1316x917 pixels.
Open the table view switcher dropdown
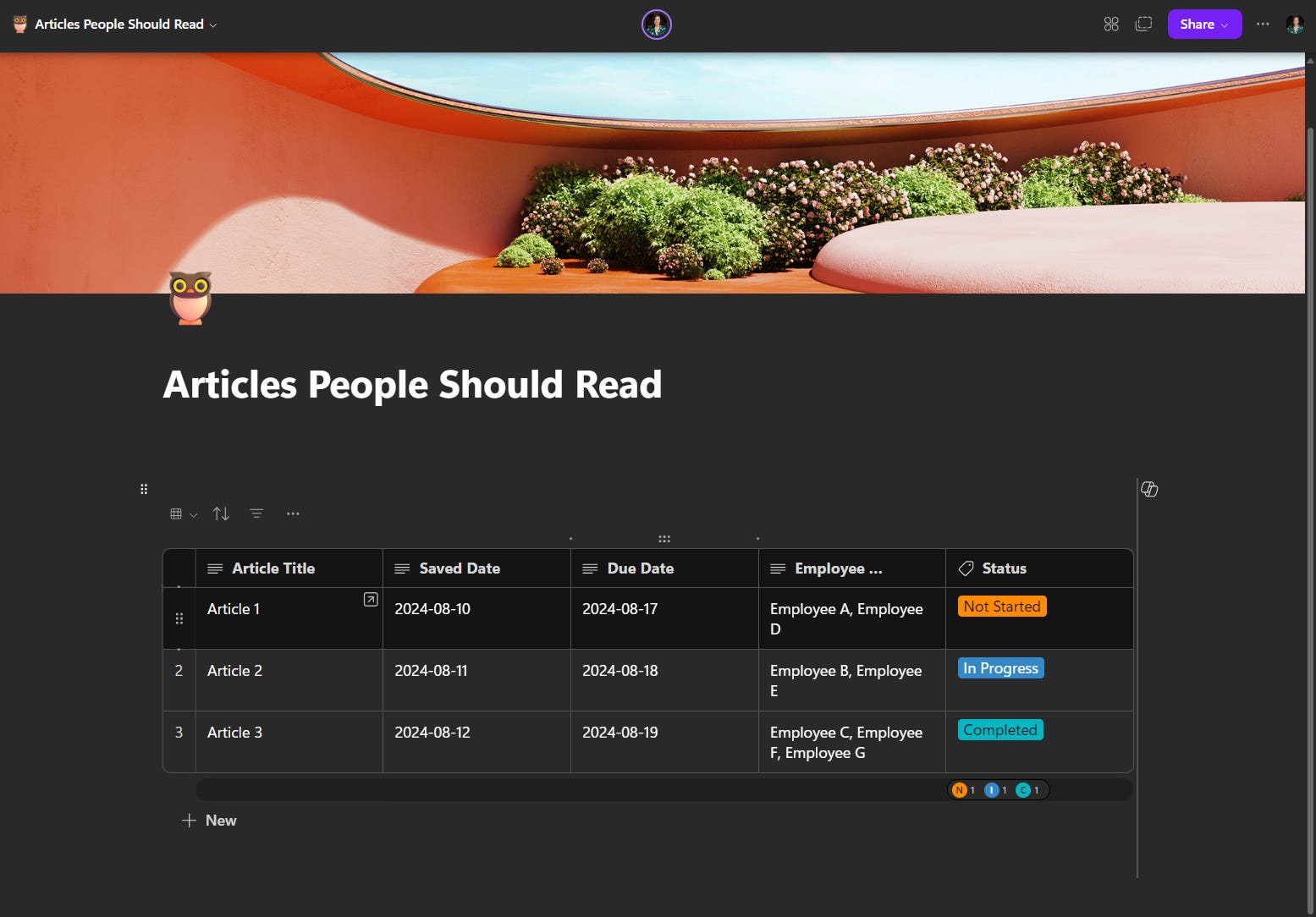point(184,513)
